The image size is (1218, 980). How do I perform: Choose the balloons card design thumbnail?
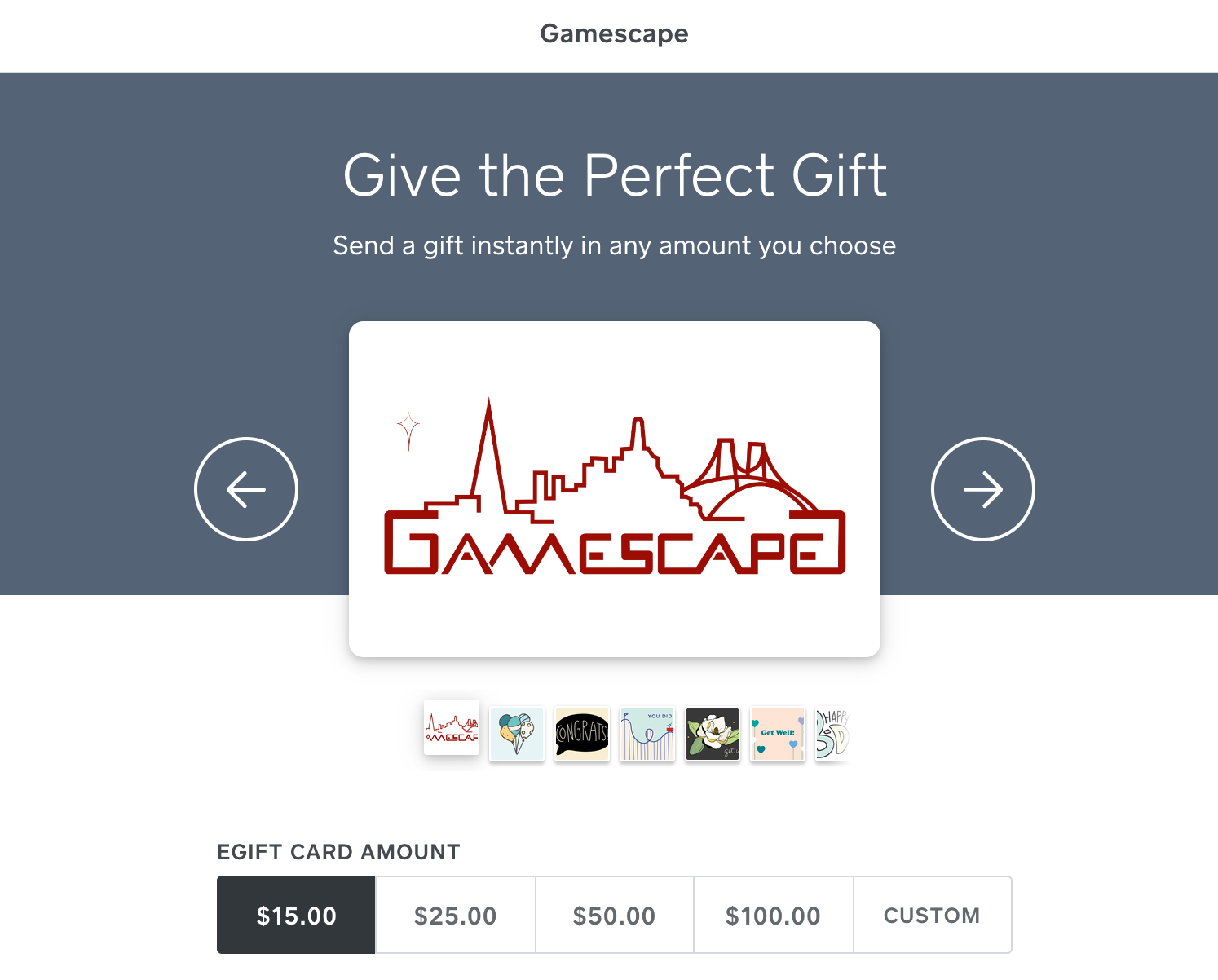(517, 734)
